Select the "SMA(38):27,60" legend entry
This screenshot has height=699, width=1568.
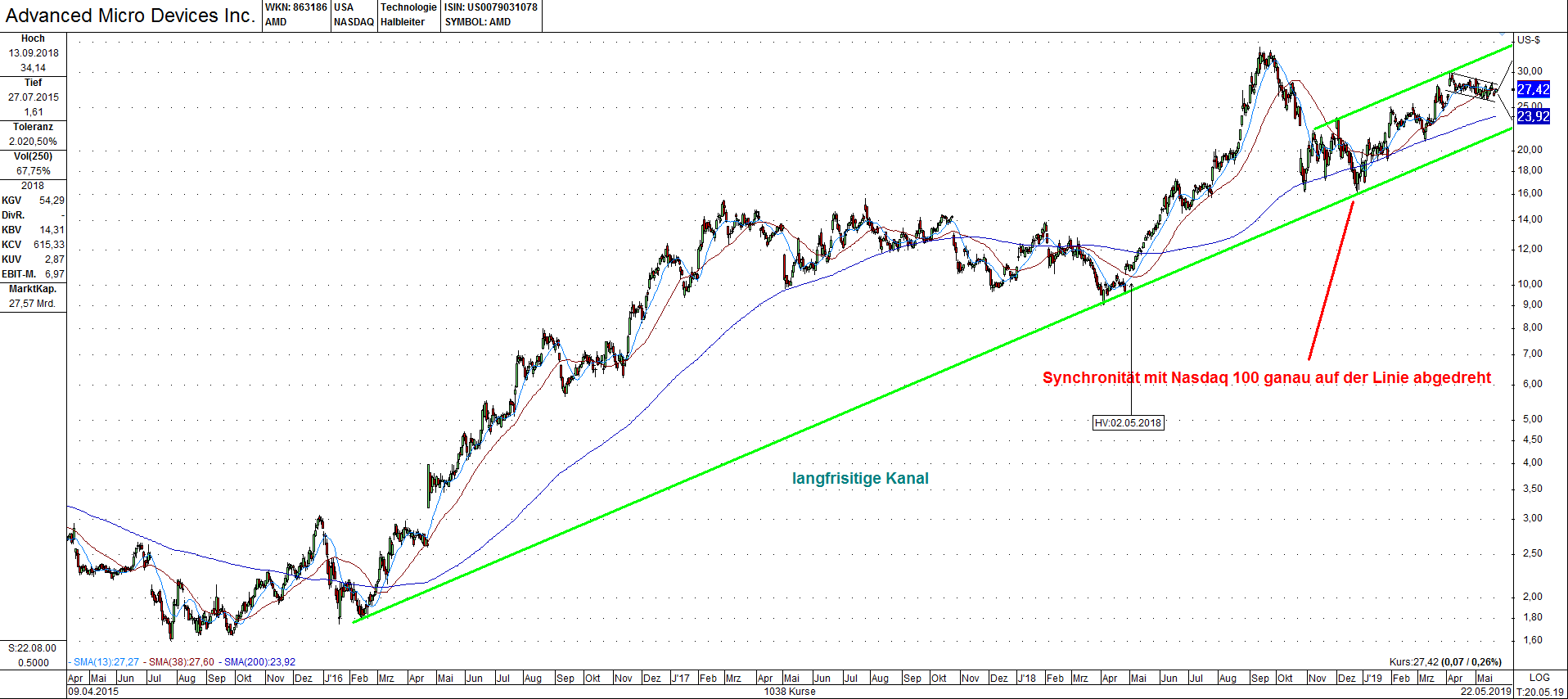(x=182, y=662)
